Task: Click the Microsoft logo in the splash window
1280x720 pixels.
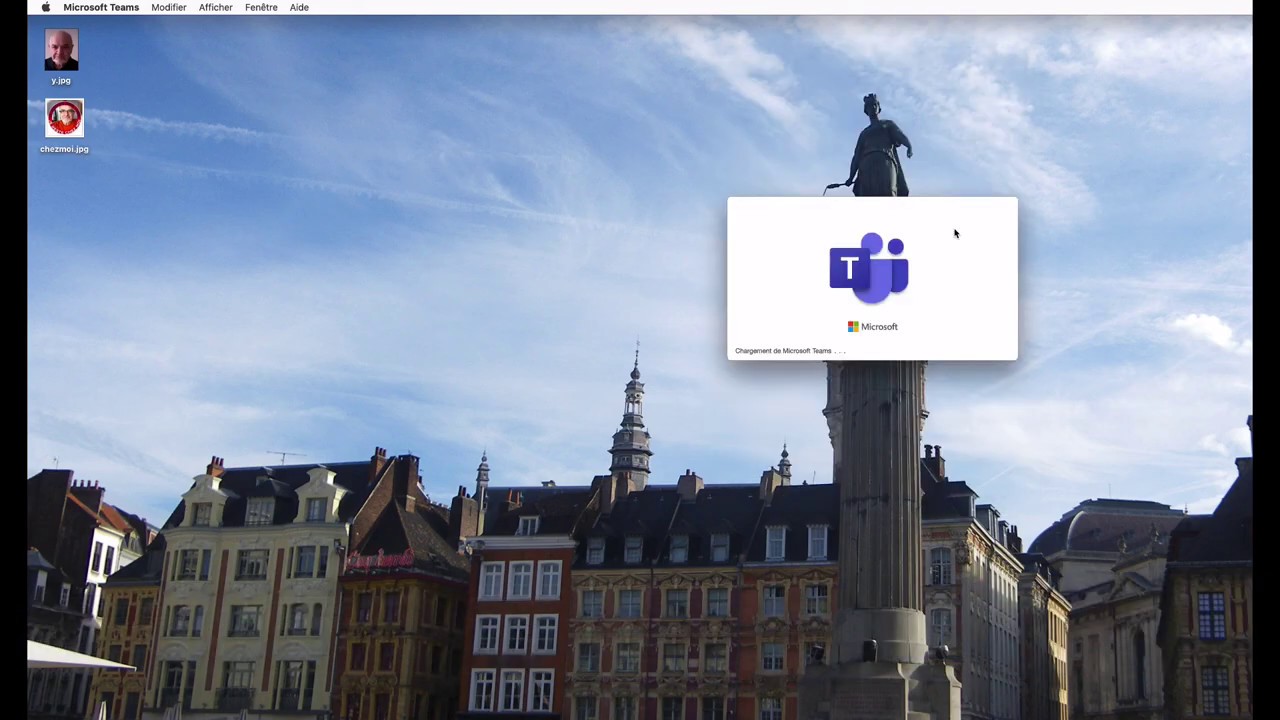Action: [x=873, y=327]
